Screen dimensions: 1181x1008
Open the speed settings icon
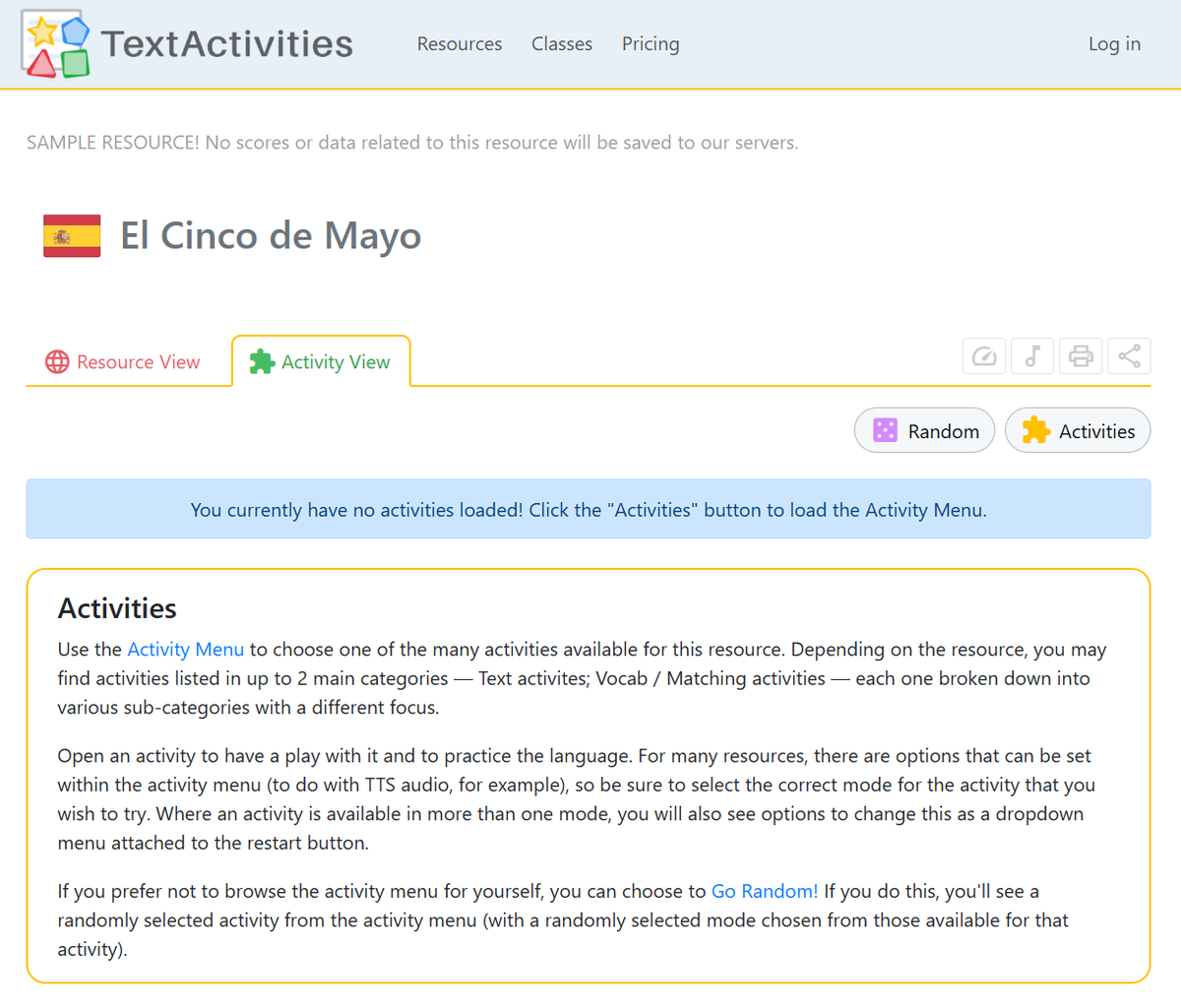point(983,355)
